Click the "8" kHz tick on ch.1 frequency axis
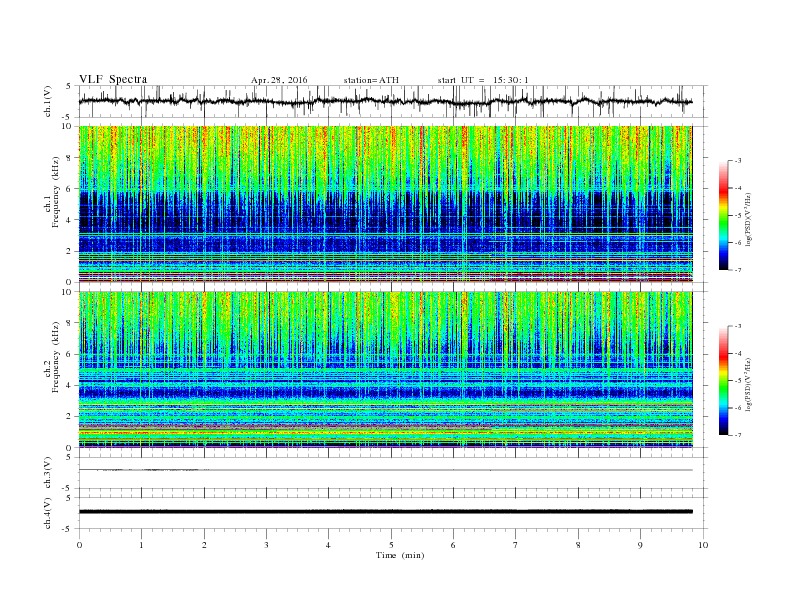 [70, 158]
